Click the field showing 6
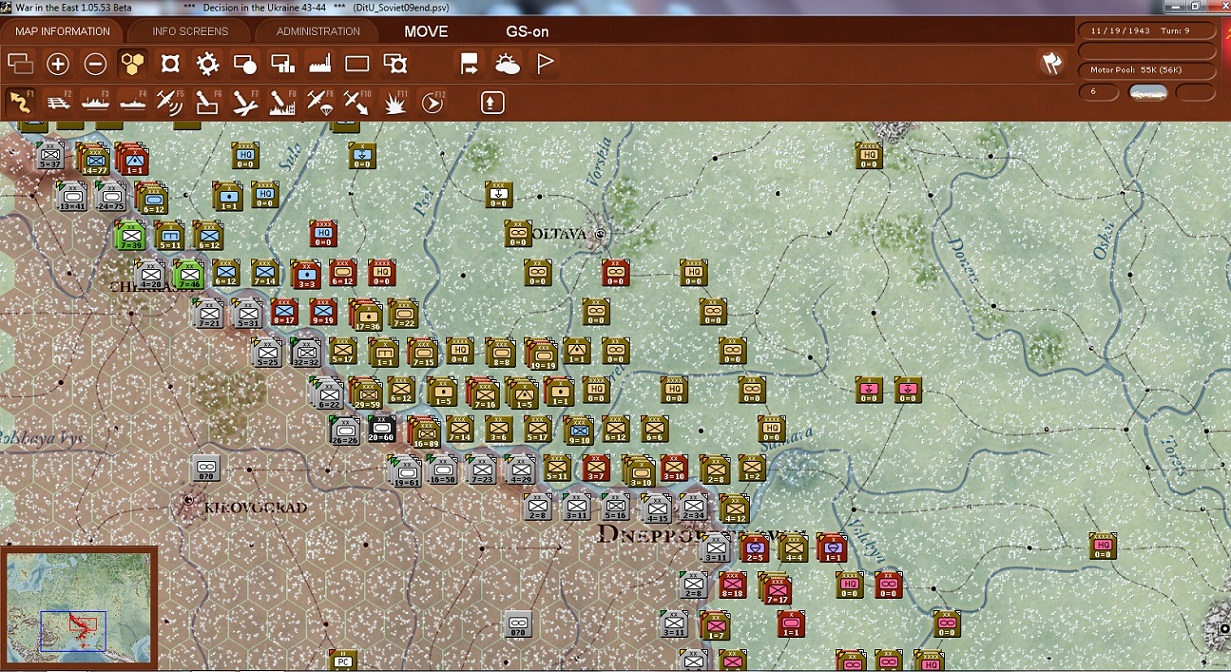The height and width of the screenshot is (672, 1231). pyautogui.click(x=1098, y=91)
